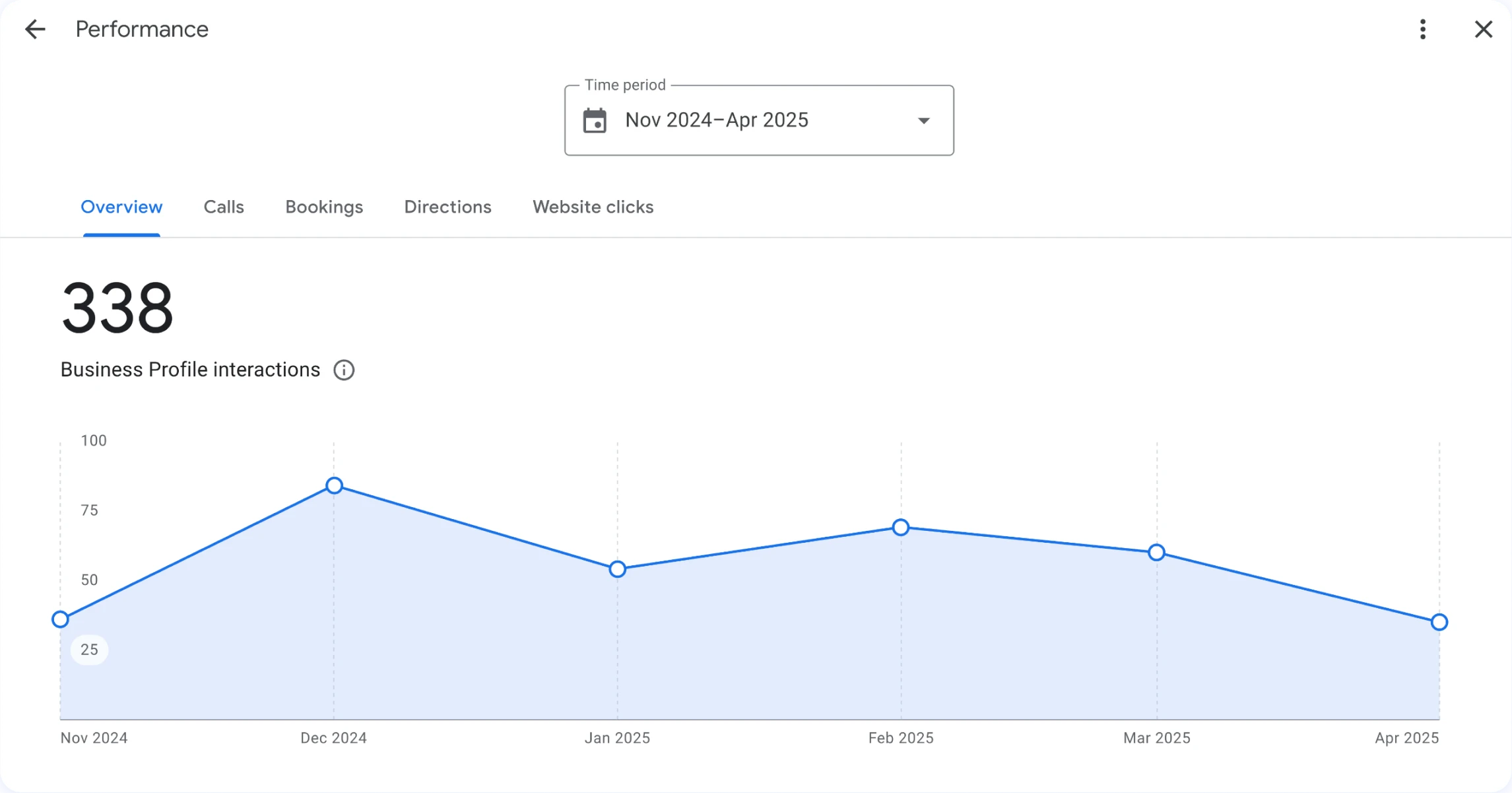The image size is (1512, 793).
Task: Select the Mar 2025 chart marker
Action: coord(1156,553)
